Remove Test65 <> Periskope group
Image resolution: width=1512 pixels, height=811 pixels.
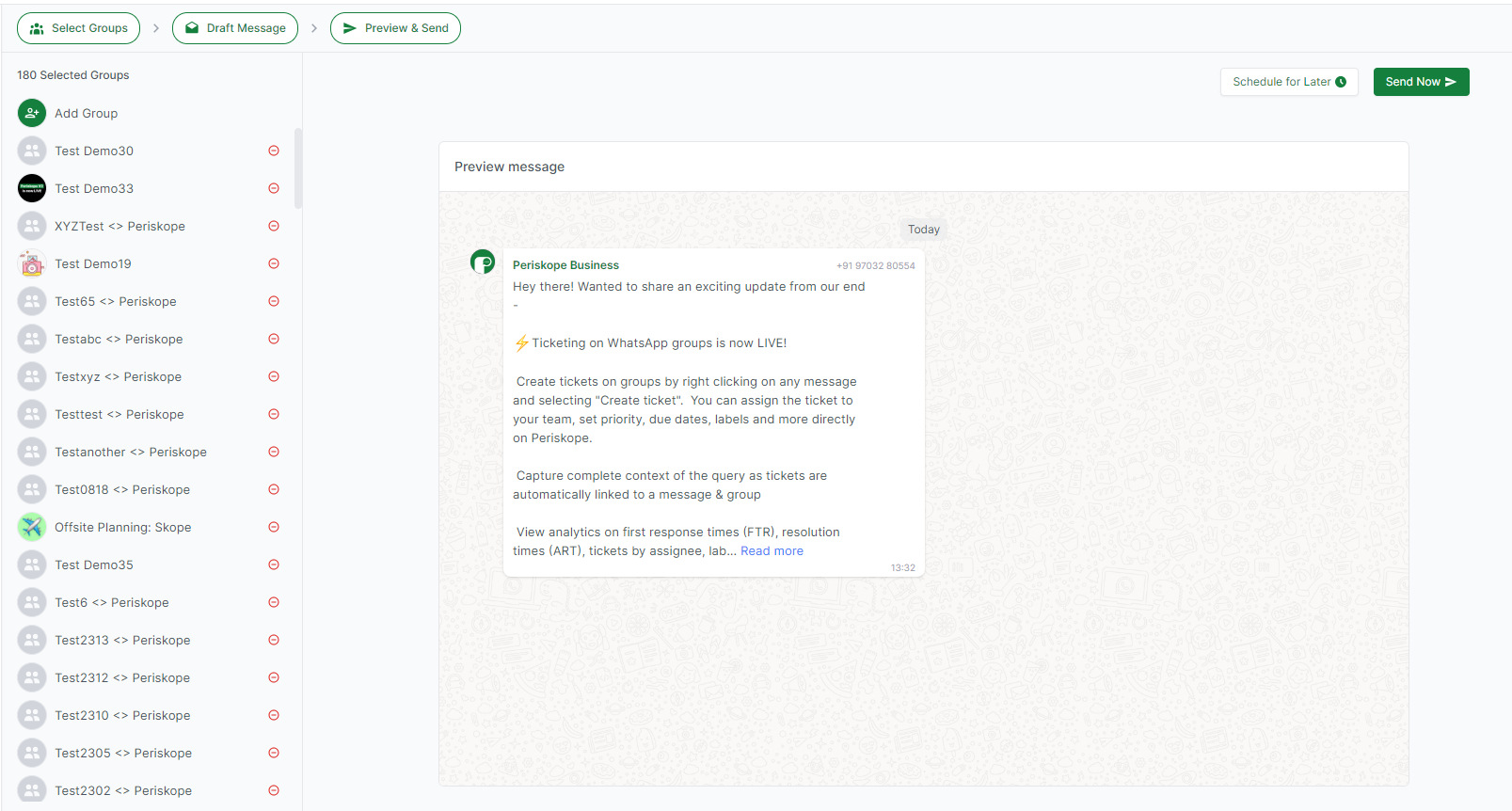274,301
